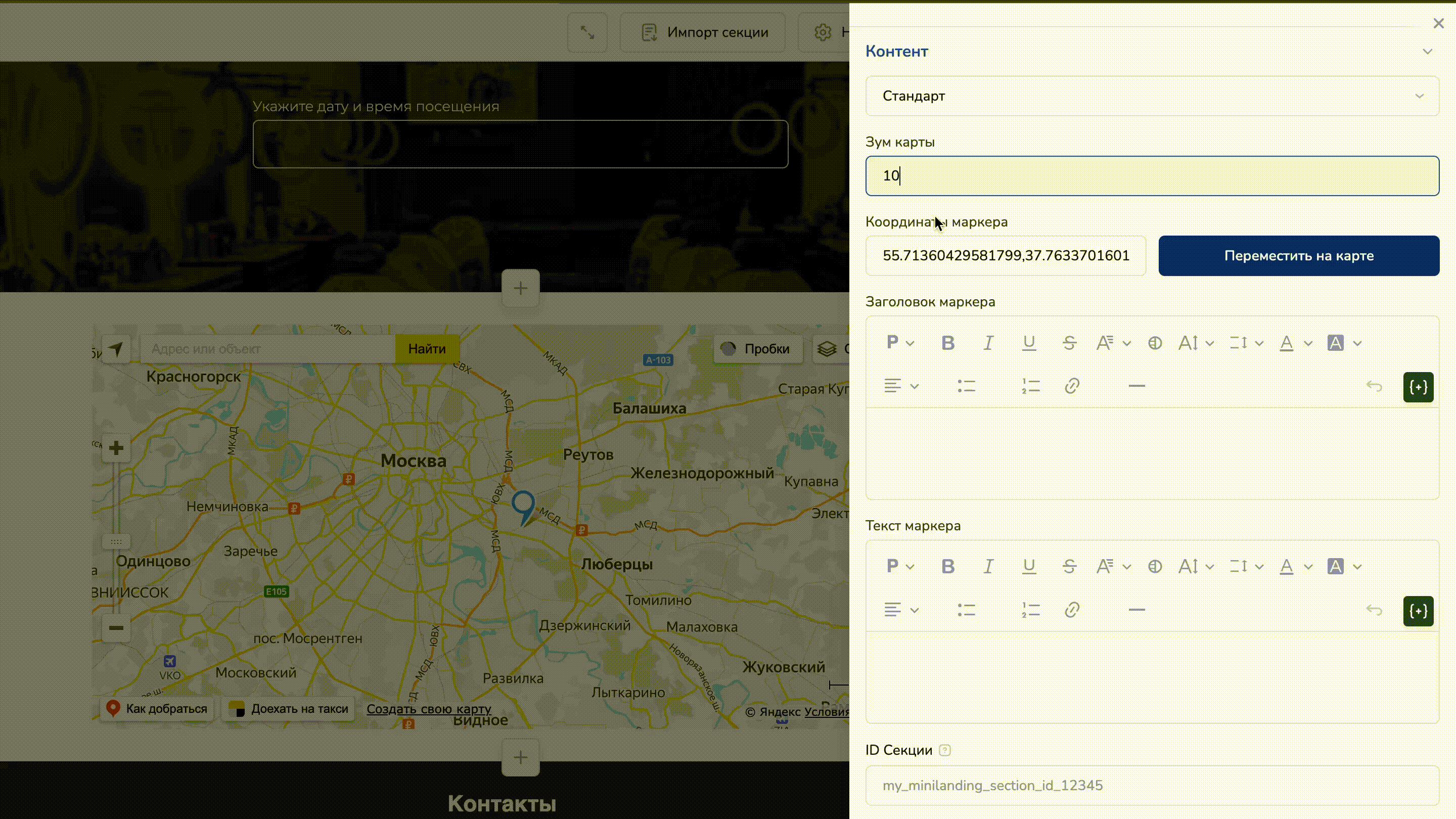The image size is (1456, 819).
Task: Toggle bold in the Заголовок маркера editor
Action: point(948,343)
